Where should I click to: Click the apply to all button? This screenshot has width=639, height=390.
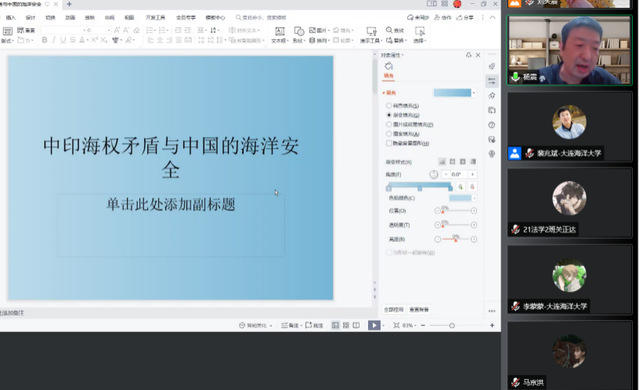point(394,310)
